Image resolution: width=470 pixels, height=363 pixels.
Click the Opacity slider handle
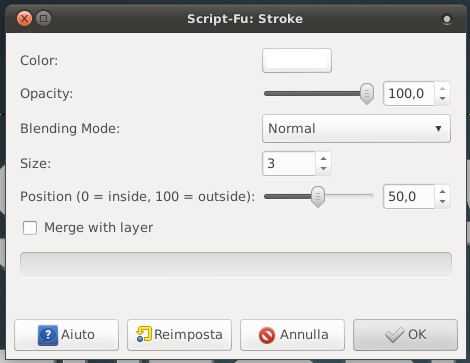[x=367, y=94]
